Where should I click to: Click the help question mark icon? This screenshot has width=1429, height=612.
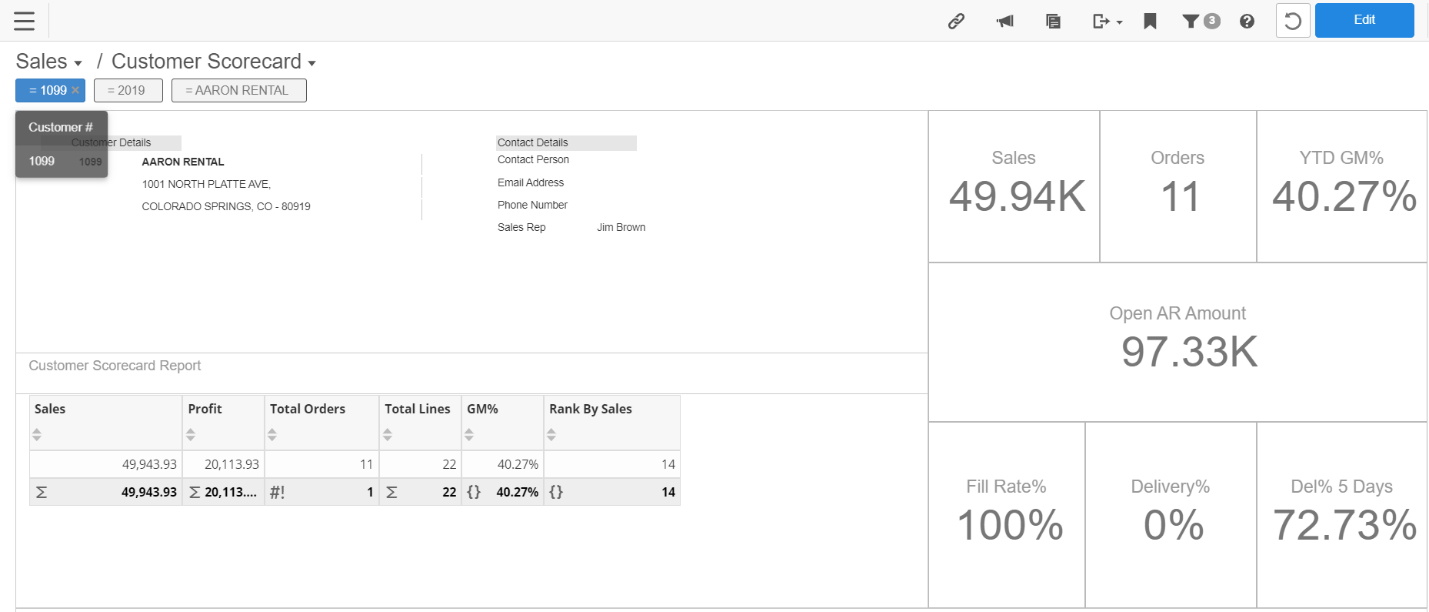click(x=1246, y=20)
